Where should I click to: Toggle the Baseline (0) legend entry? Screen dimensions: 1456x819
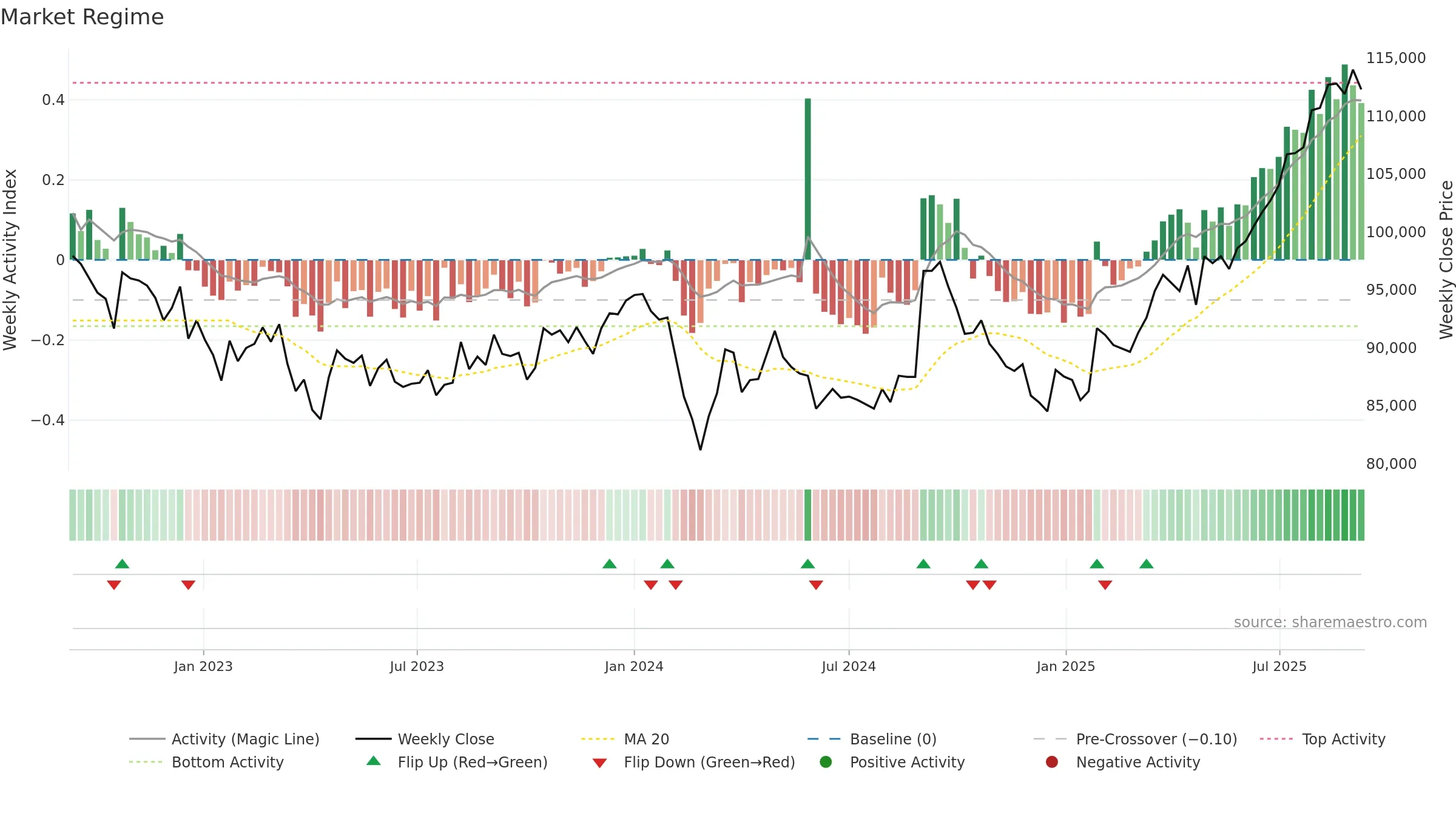(872, 739)
